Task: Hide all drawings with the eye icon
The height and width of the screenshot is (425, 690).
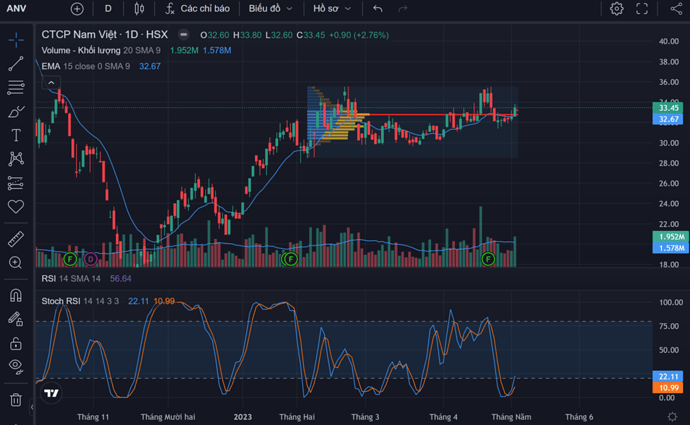Action: point(16,366)
